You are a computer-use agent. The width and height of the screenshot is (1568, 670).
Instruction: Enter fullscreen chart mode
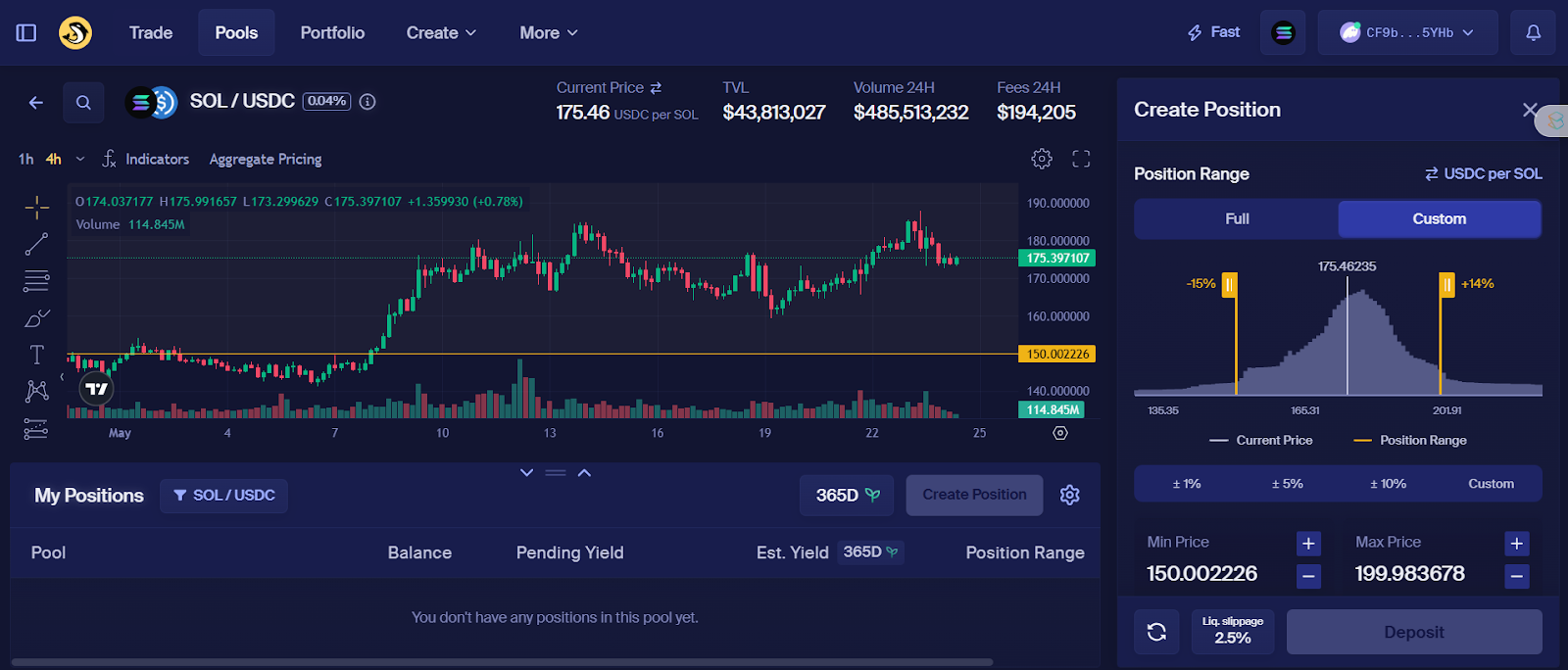[1081, 159]
